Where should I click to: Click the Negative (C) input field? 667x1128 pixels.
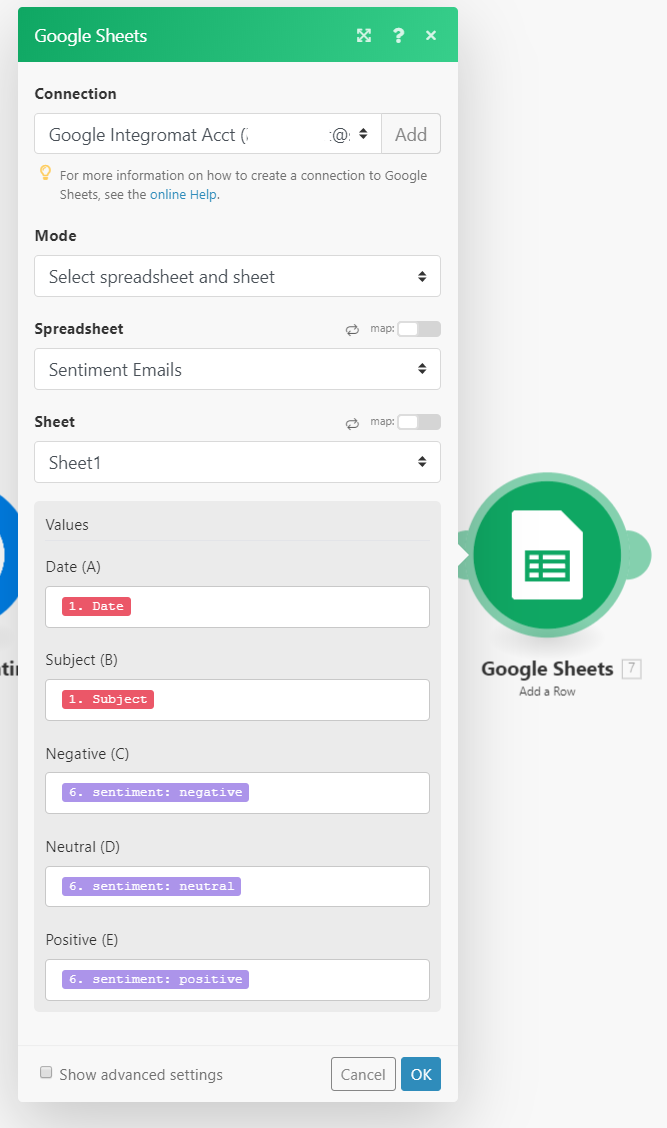pos(237,793)
